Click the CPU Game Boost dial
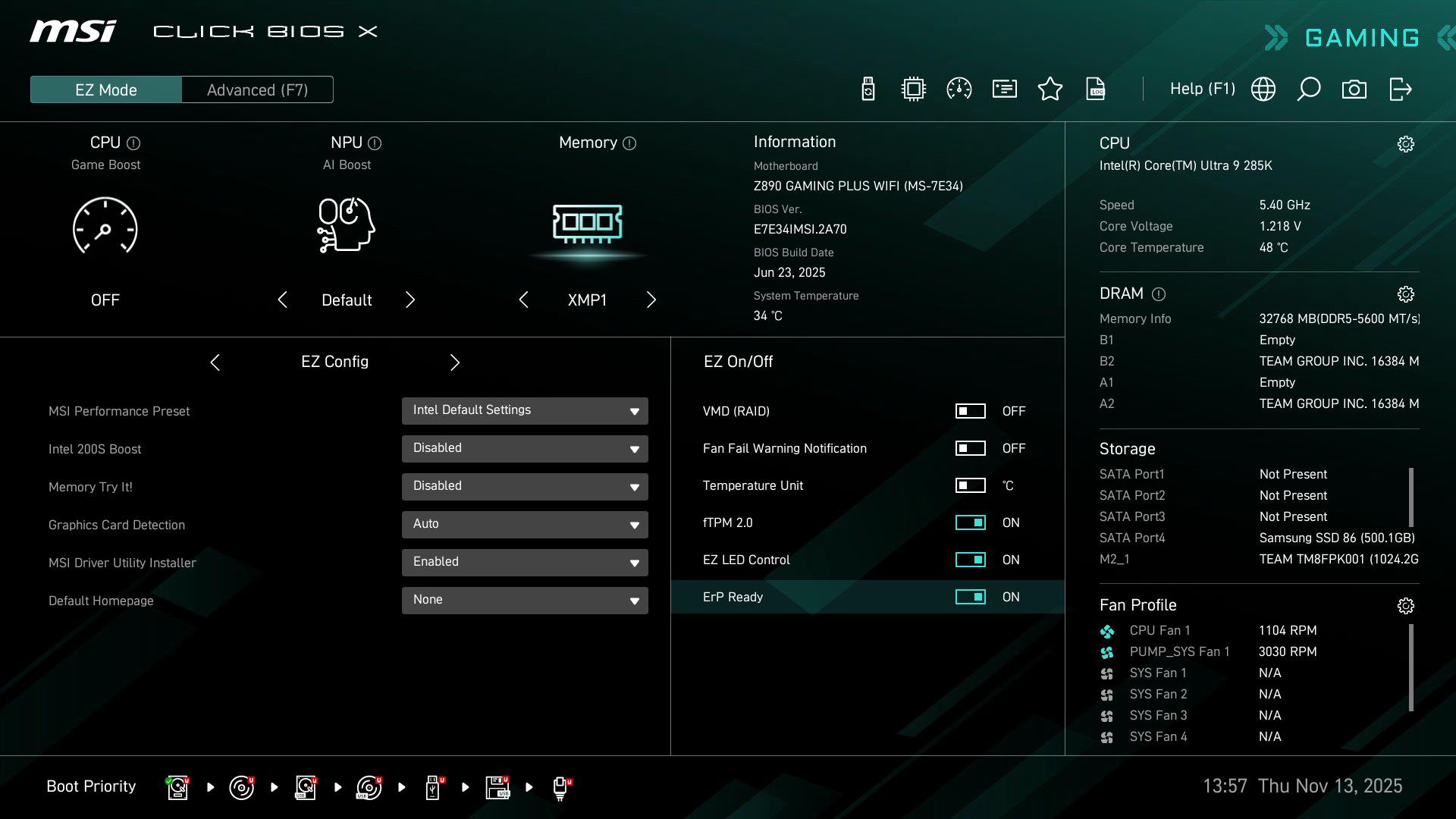This screenshot has width=1456, height=819. pos(105,226)
